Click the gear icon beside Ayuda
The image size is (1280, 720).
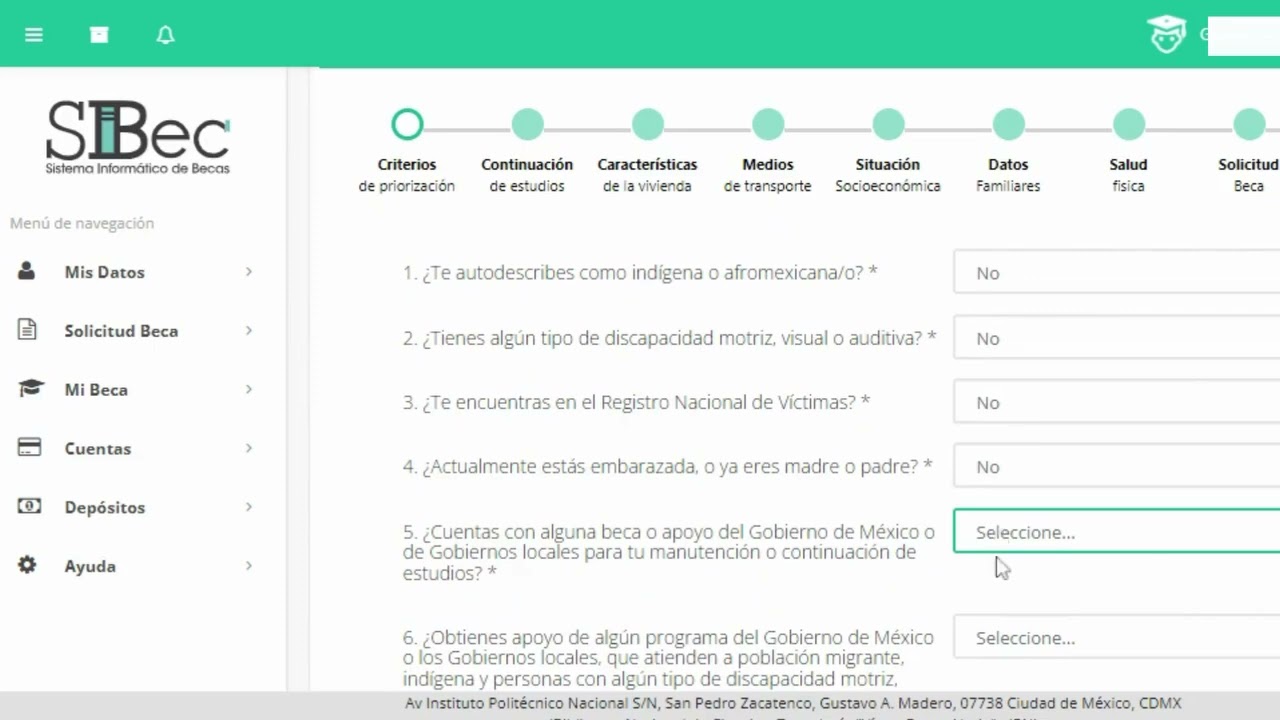(x=27, y=565)
